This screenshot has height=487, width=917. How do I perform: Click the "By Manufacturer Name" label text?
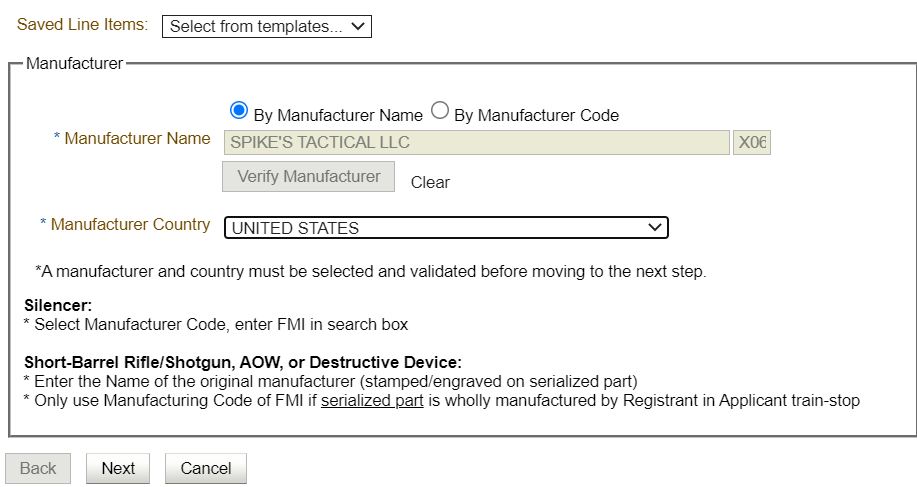tap(338, 115)
